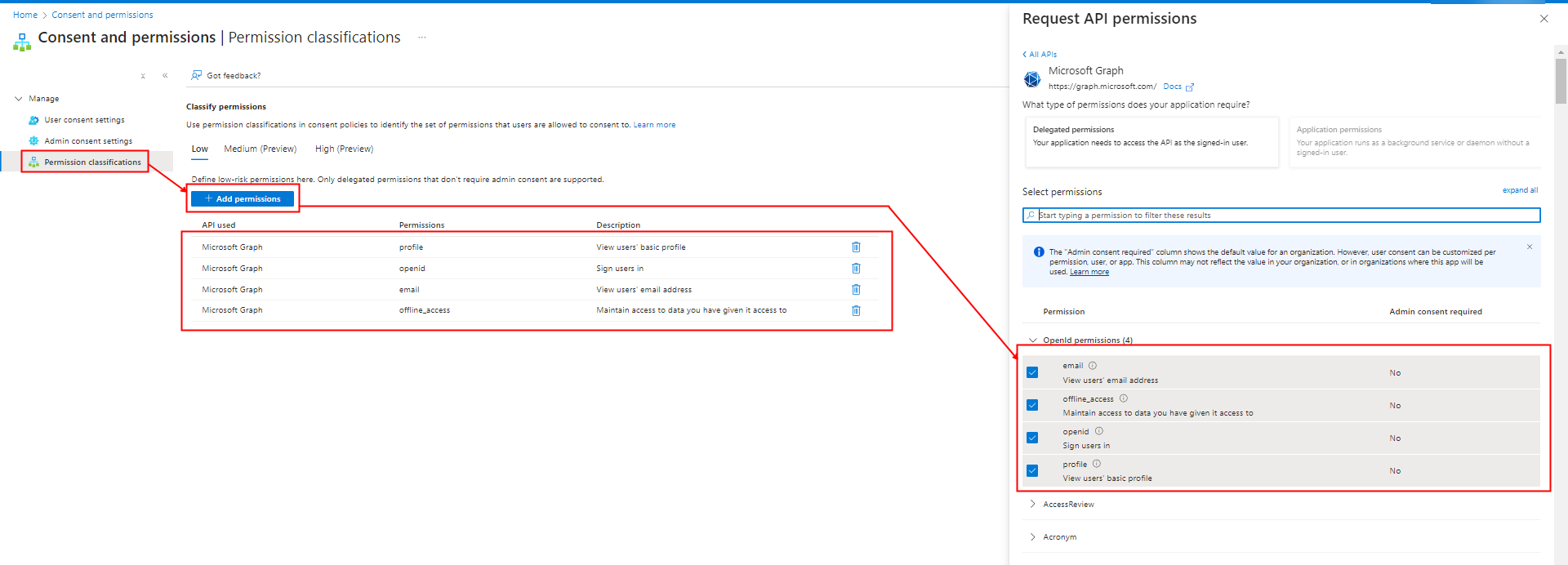Toggle the profile permission checkbox
Viewport: 1568px width, 565px height.
coord(1032,470)
